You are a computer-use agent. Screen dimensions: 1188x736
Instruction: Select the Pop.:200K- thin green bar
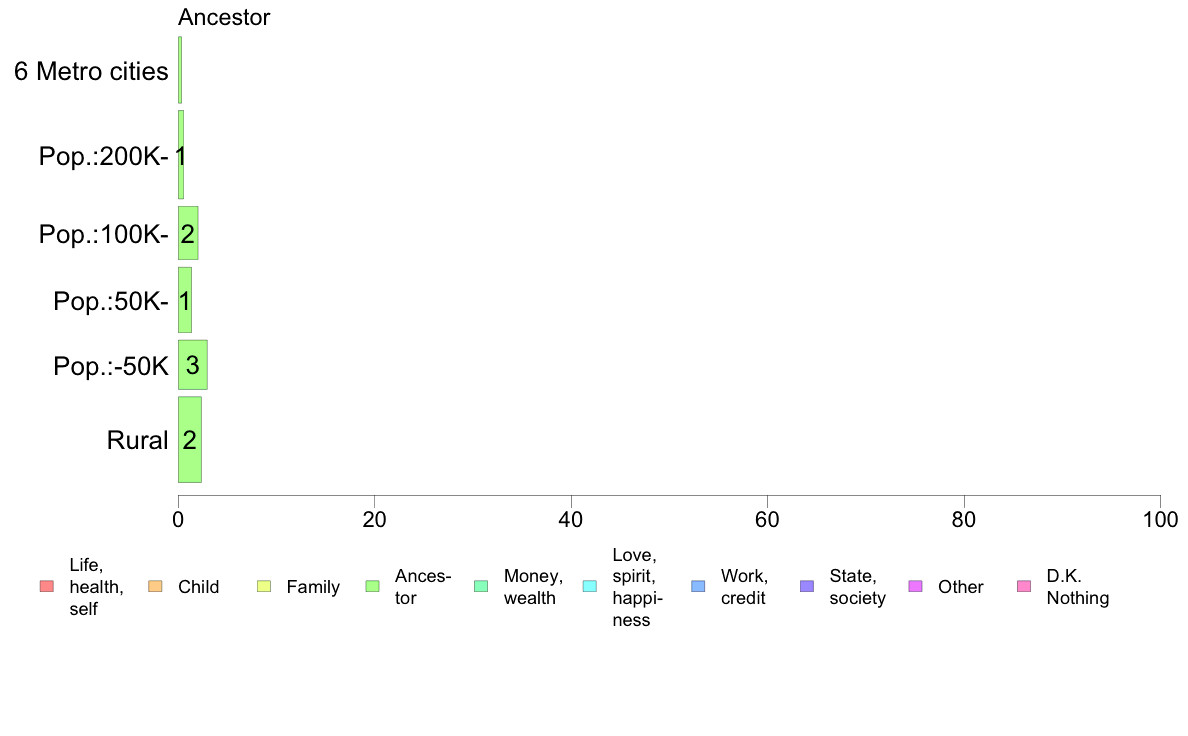181,155
